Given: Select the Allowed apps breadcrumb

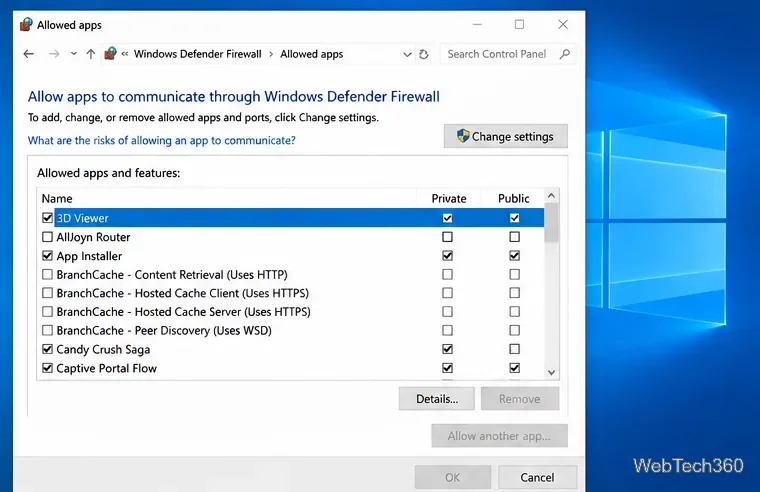Looking at the screenshot, I should [x=312, y=54].
